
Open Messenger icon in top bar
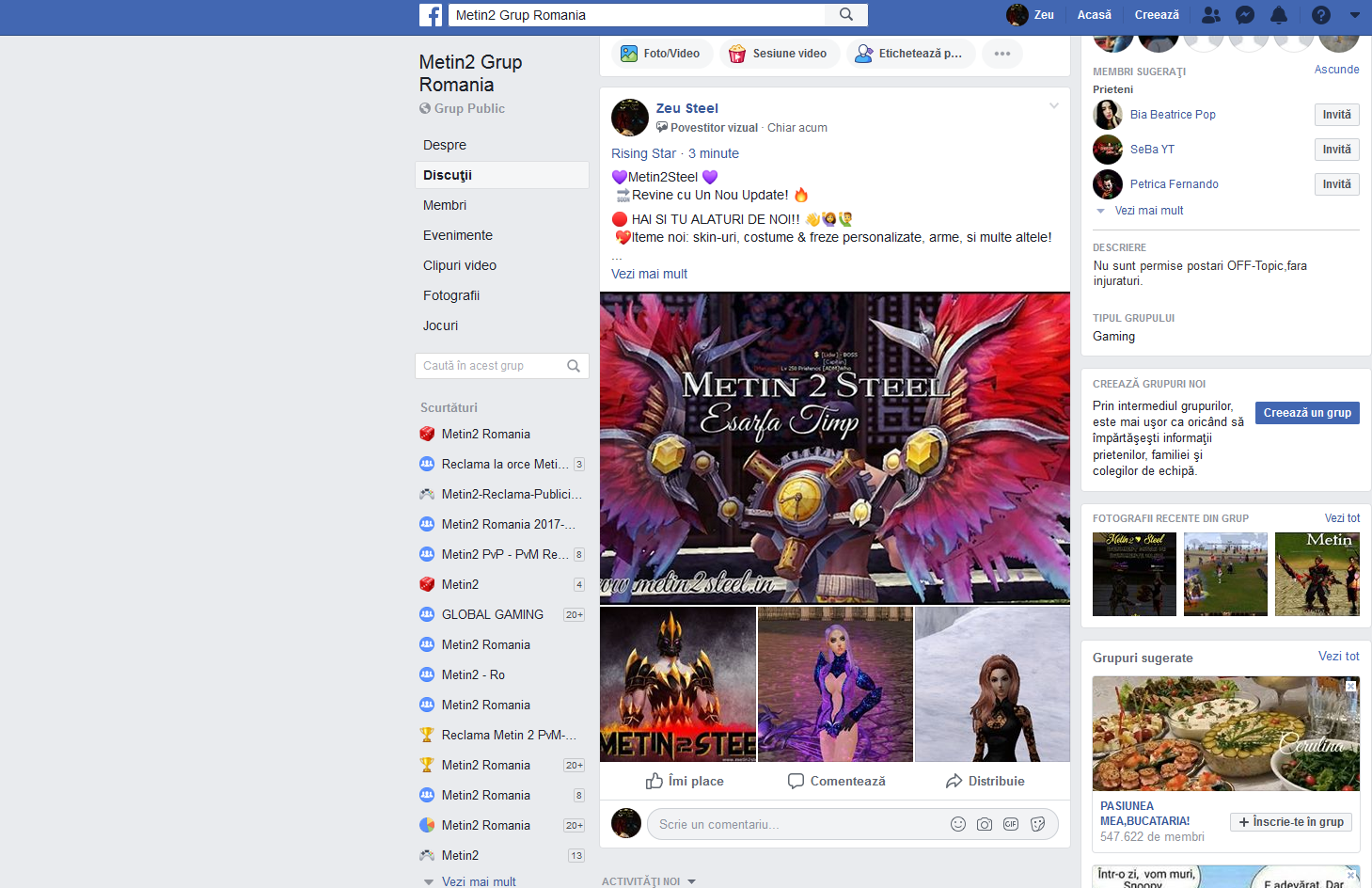[1245, 15]
